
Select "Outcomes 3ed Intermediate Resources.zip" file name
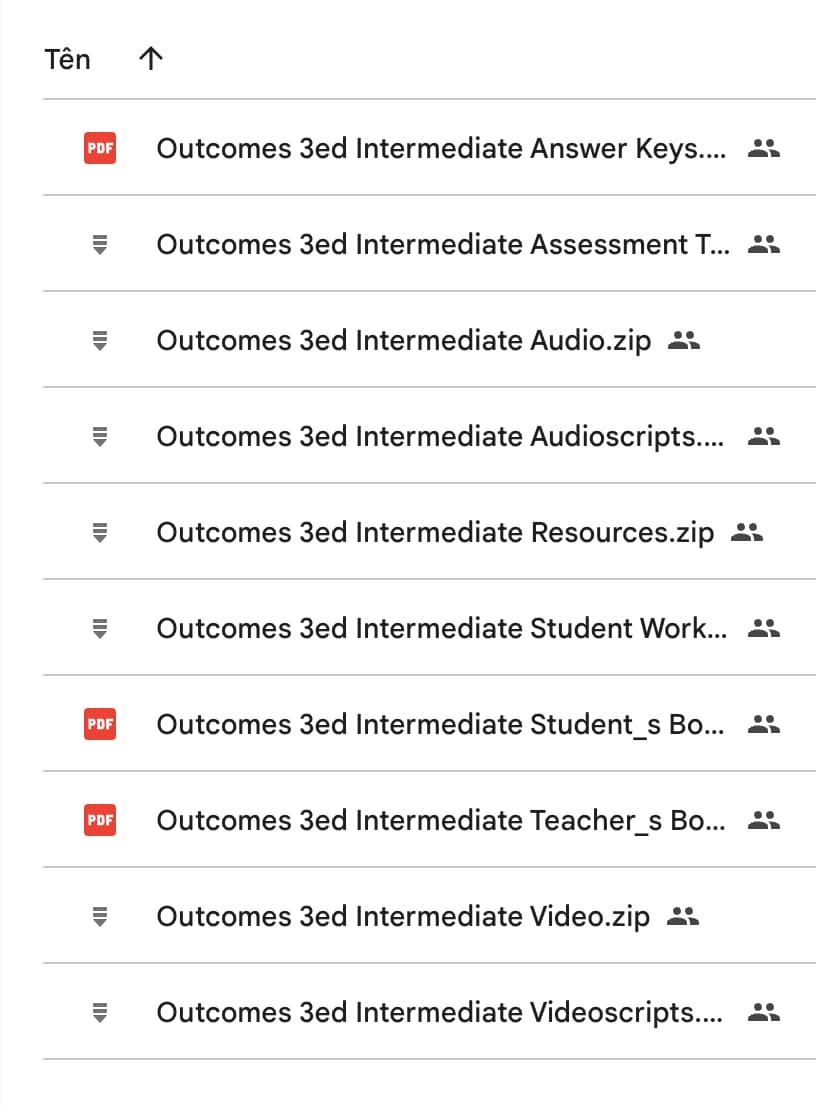point(435,534)
